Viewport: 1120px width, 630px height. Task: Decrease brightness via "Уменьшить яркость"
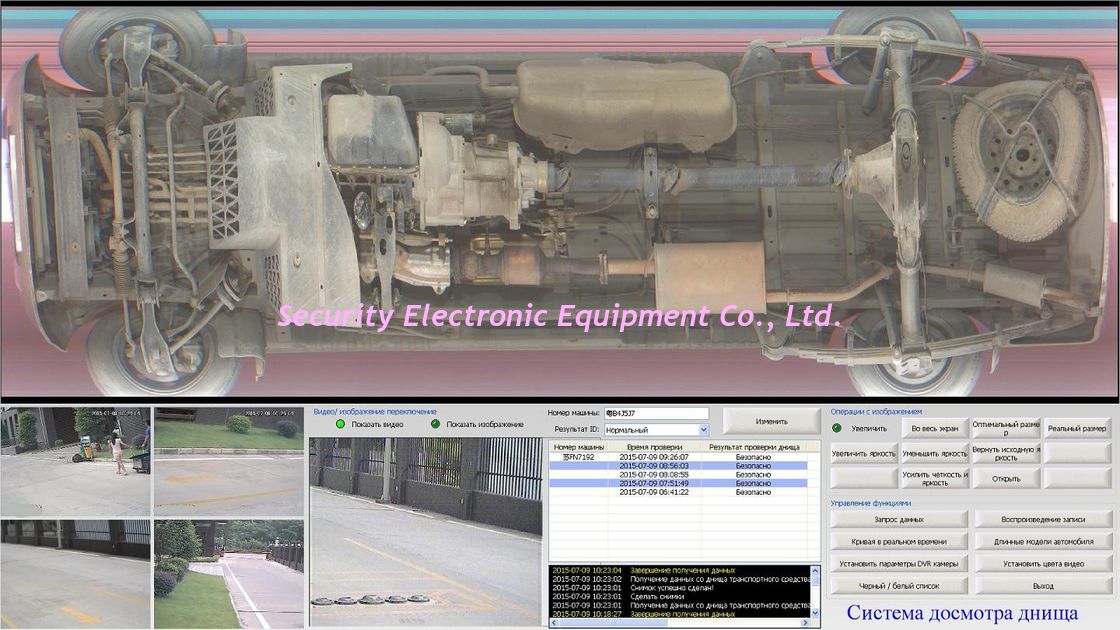(935, 453)
